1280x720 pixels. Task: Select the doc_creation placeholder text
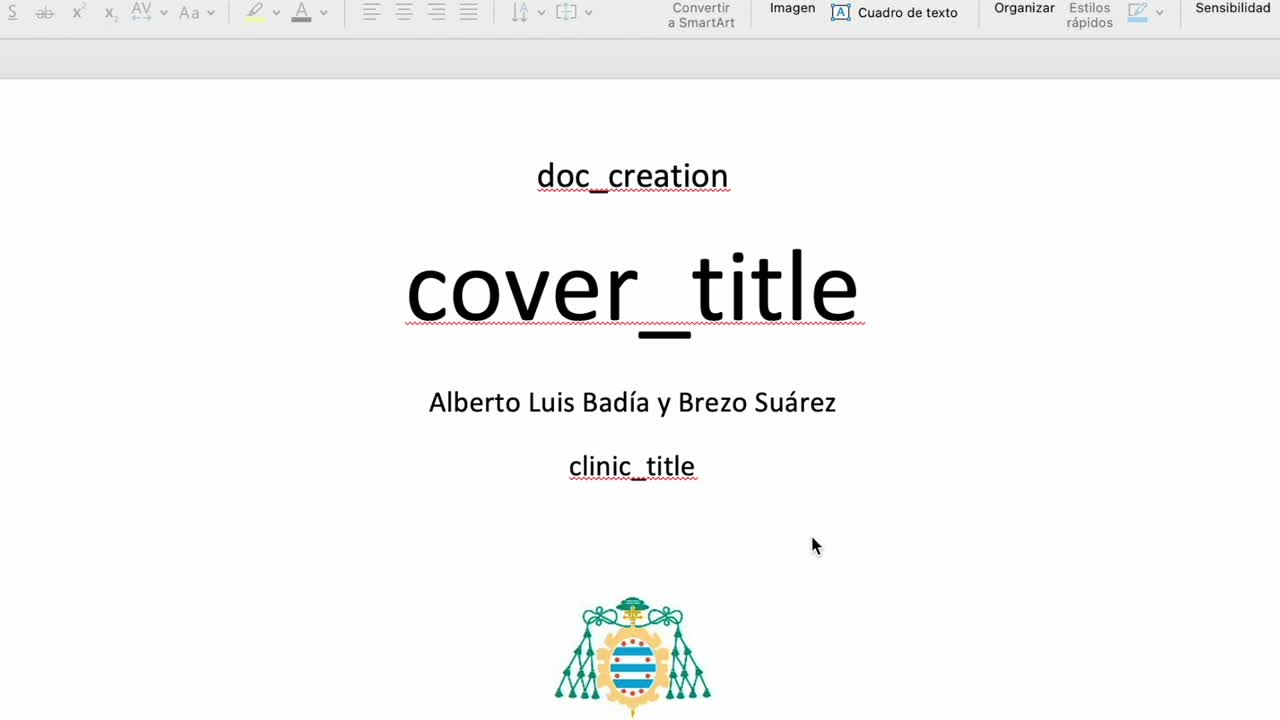pyautogui.click(x=632, y=176)
